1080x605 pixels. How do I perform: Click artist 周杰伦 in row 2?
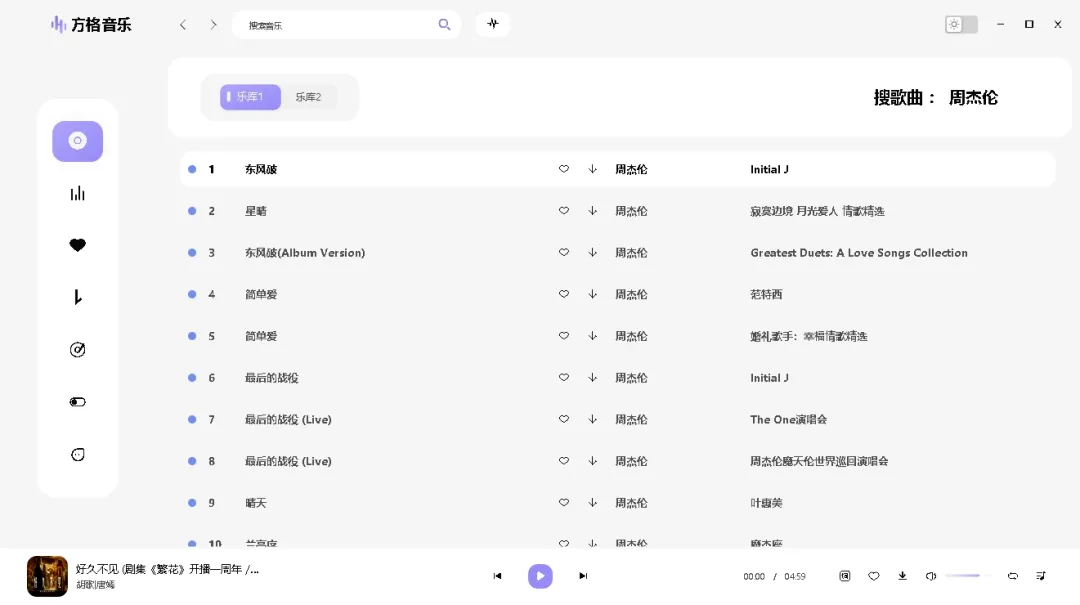tap(631, 212)
